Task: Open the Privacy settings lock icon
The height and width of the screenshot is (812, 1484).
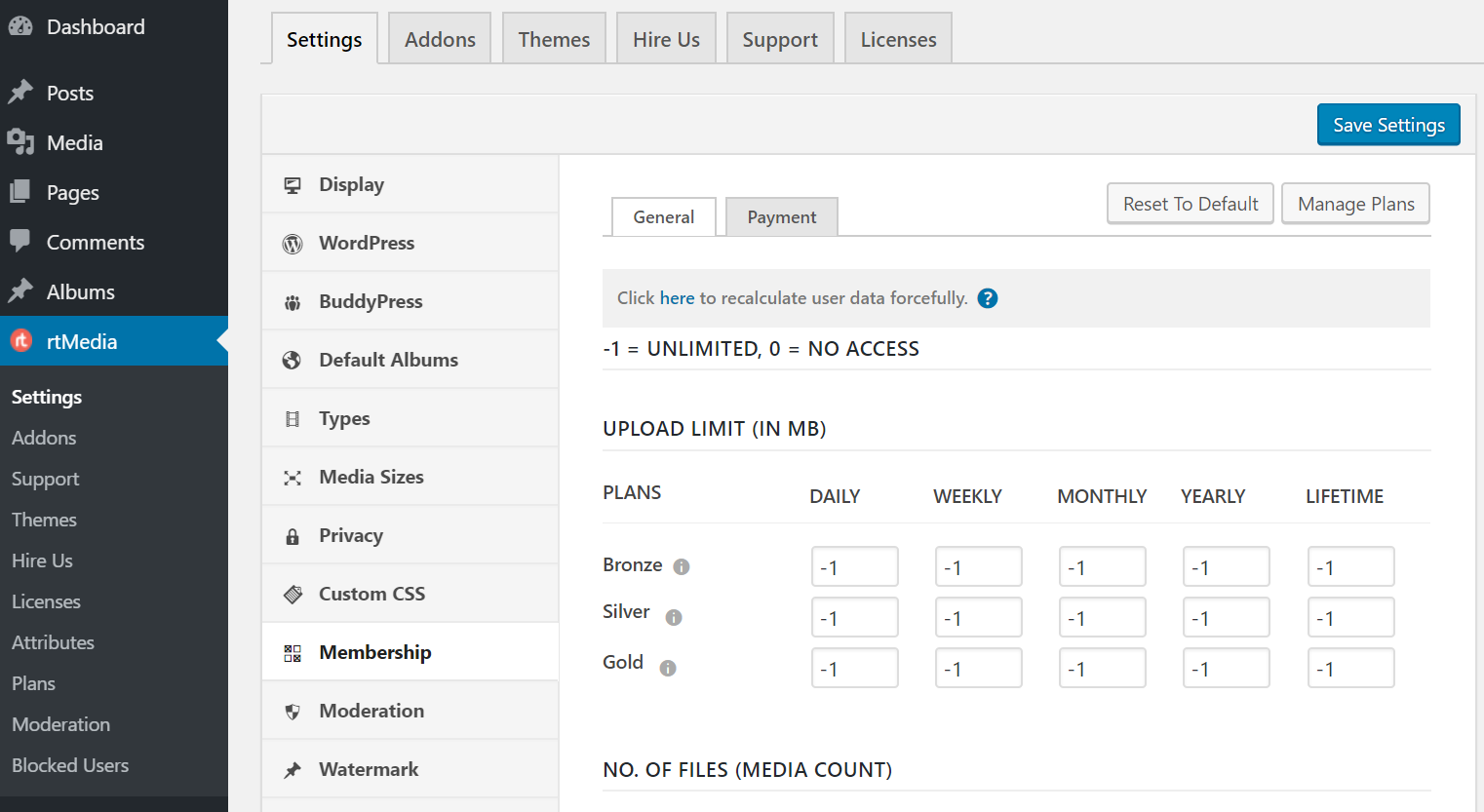Action: (292, 534)
